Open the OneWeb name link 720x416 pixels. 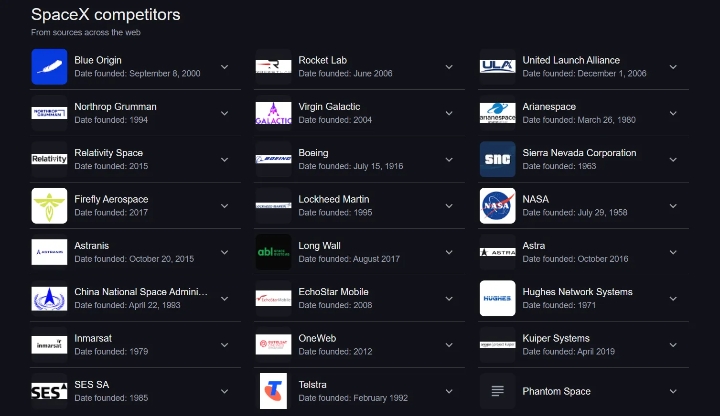(x=320, y=338)
